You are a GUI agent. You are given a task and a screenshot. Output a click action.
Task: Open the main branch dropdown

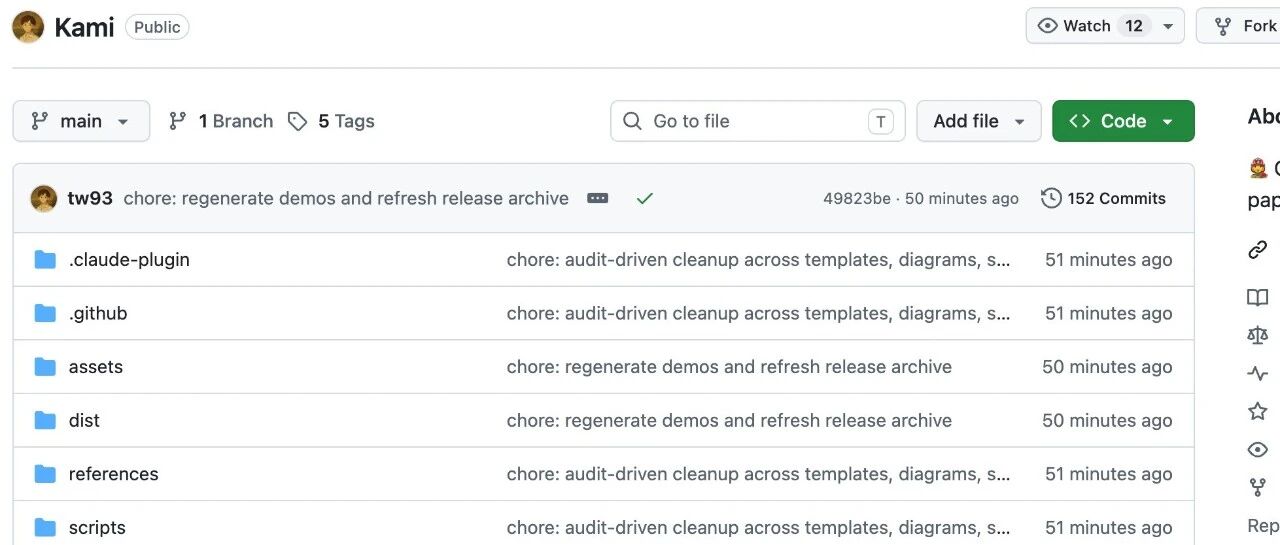(81, 121)
